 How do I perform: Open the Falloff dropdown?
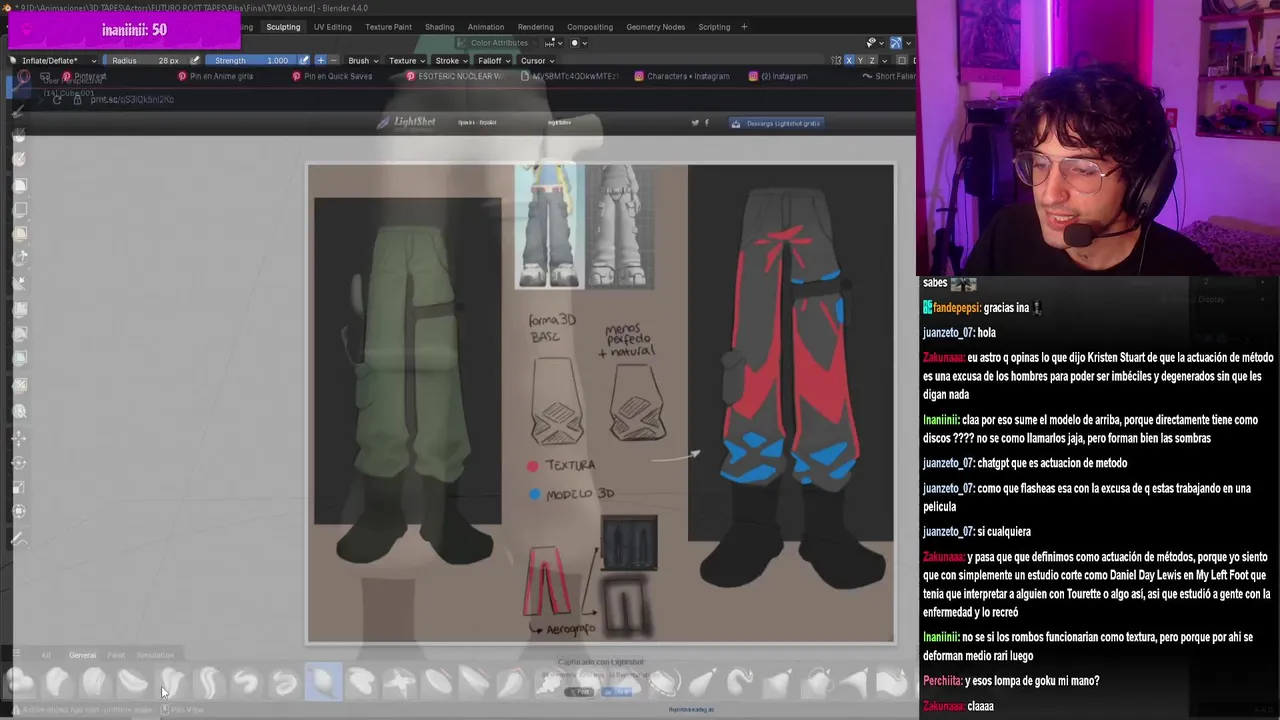(x=492, y=60)
